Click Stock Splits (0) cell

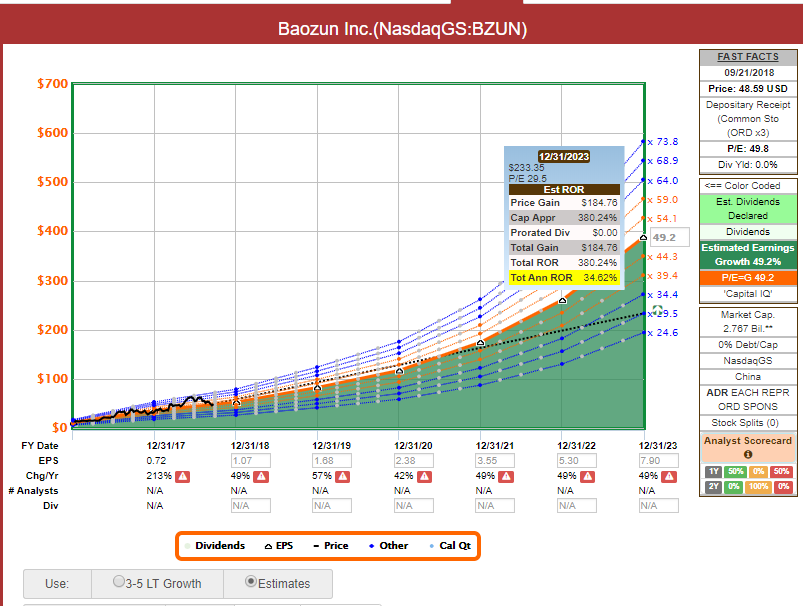coord(748,423)
